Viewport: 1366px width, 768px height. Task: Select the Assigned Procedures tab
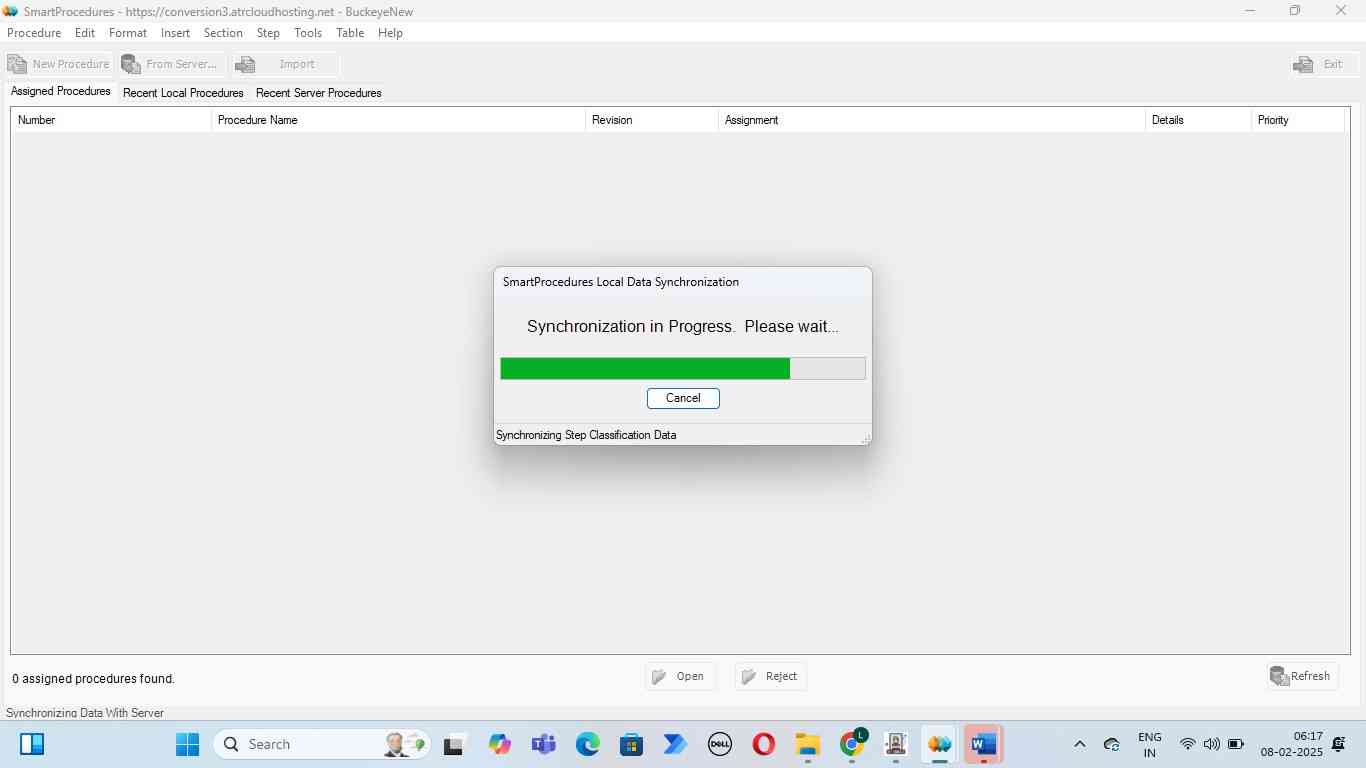(61, 91)
